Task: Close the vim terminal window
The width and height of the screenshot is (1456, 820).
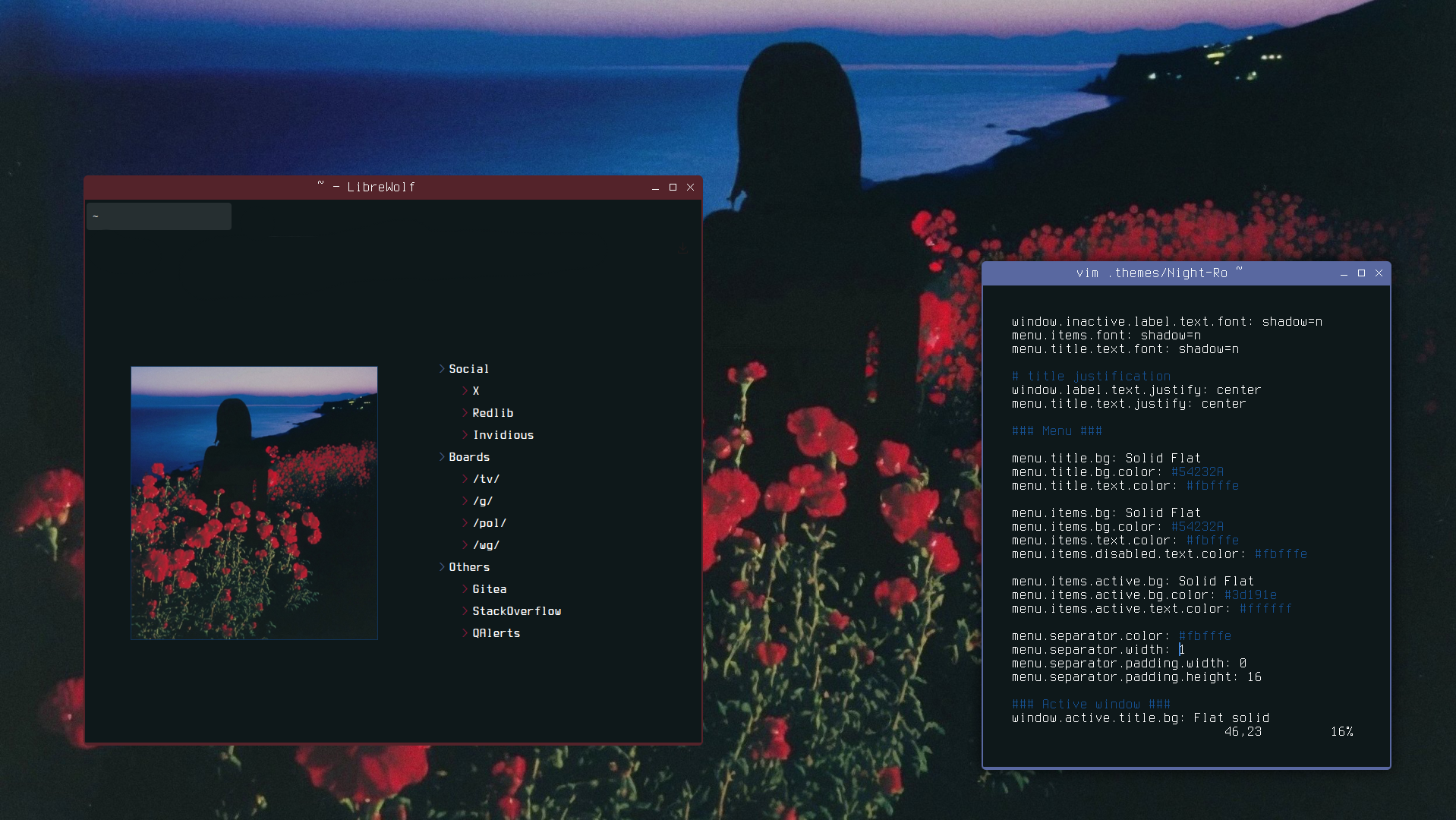Action: (1379, 273)
